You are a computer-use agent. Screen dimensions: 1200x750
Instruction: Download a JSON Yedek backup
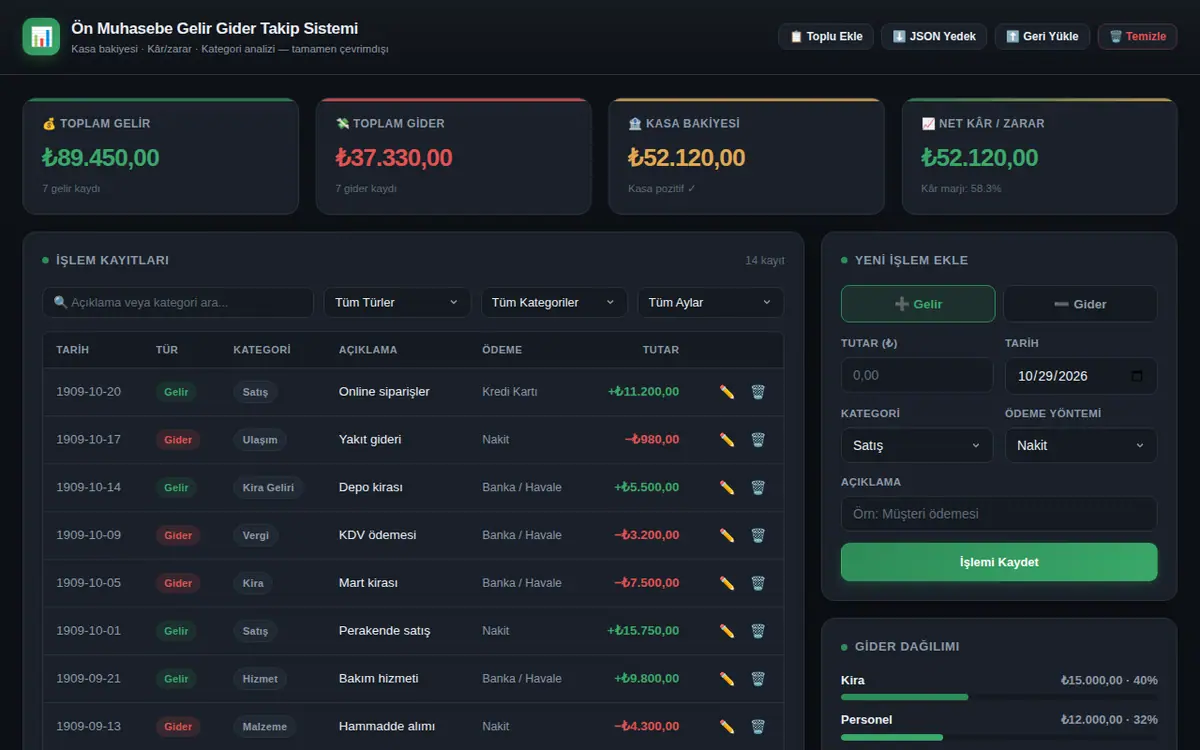934,37
